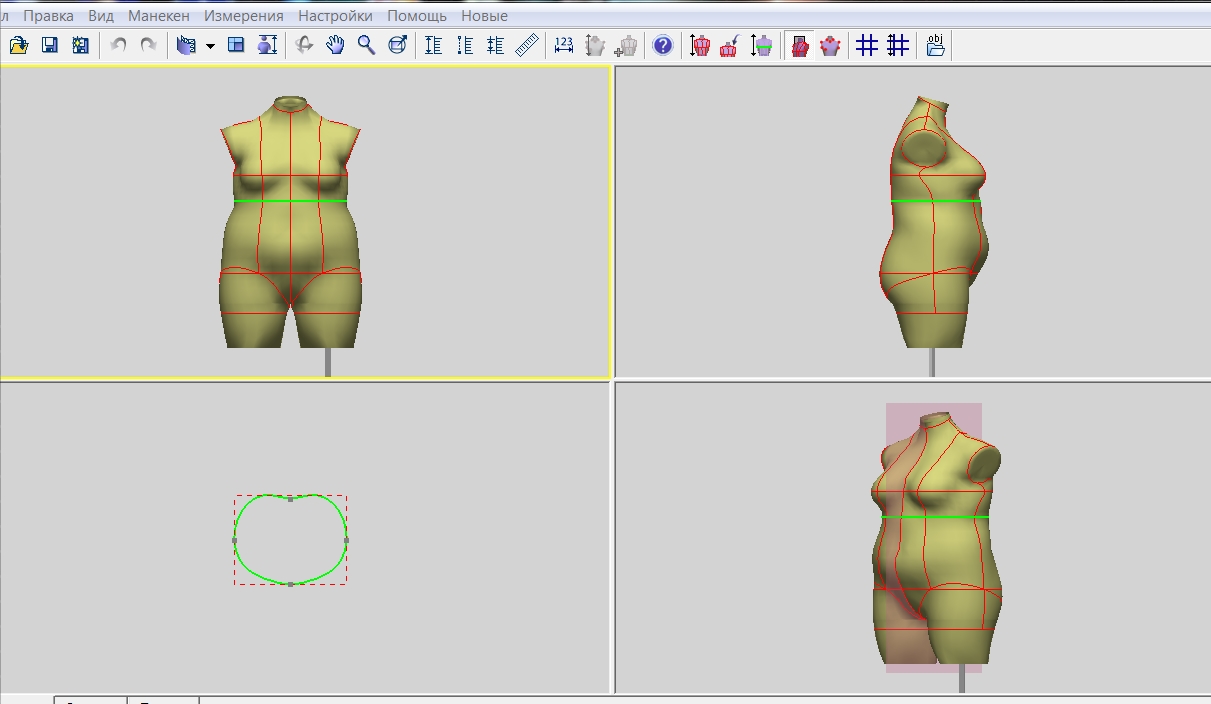Select the ruler measuring tool

point(527,45)
